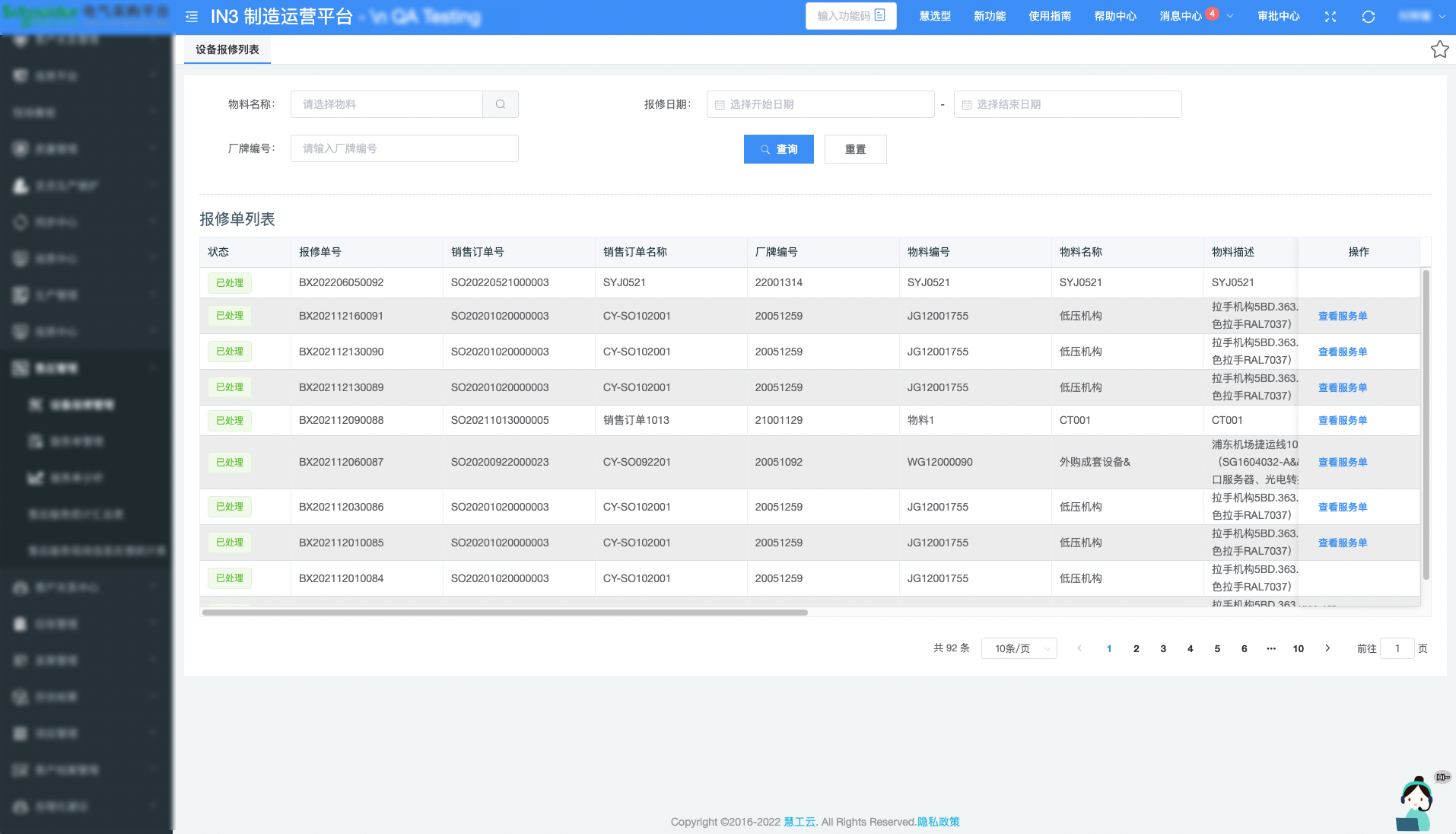Image resolution: width=1456 pixels, height=834 pixels.
Task: Go to page 6 in pagination
Action: coord(1245,648)
